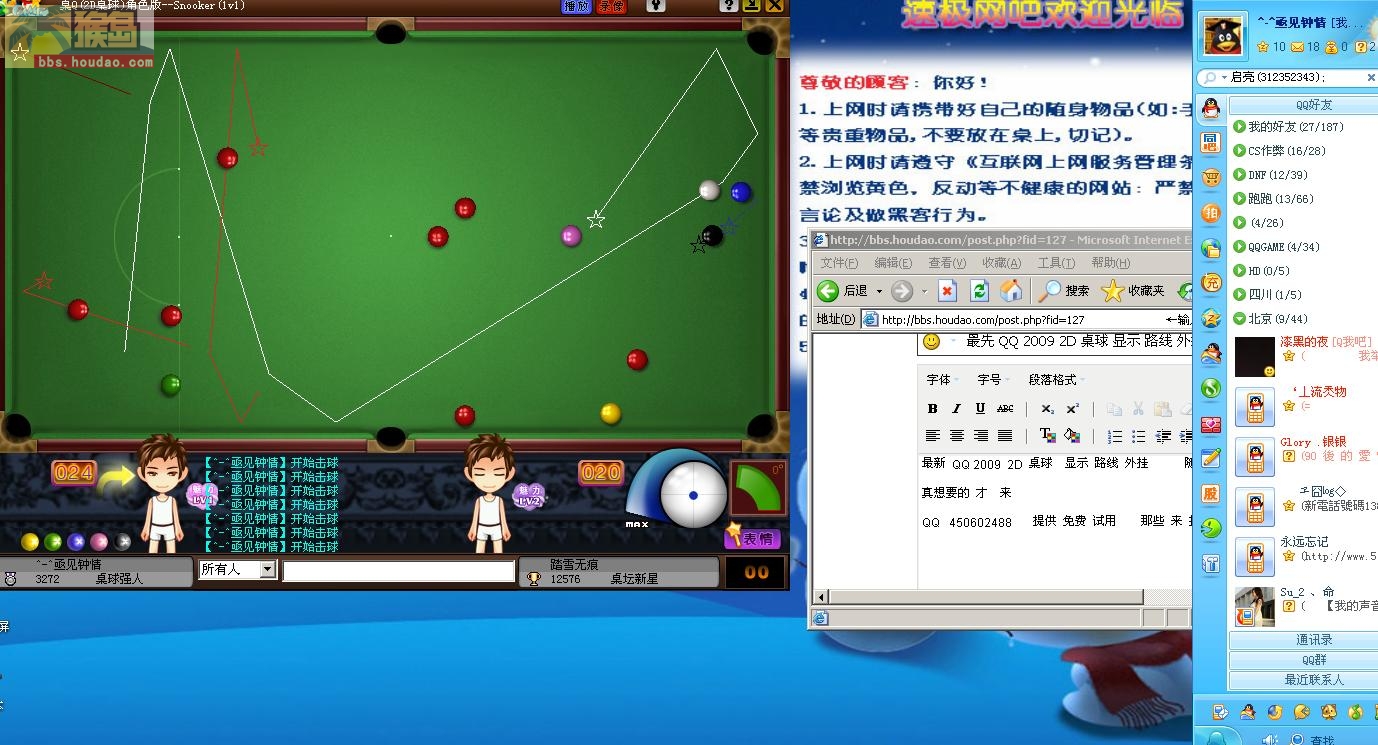Clear QQ search field with X

pyautogui.click(x=1370, y=78)
